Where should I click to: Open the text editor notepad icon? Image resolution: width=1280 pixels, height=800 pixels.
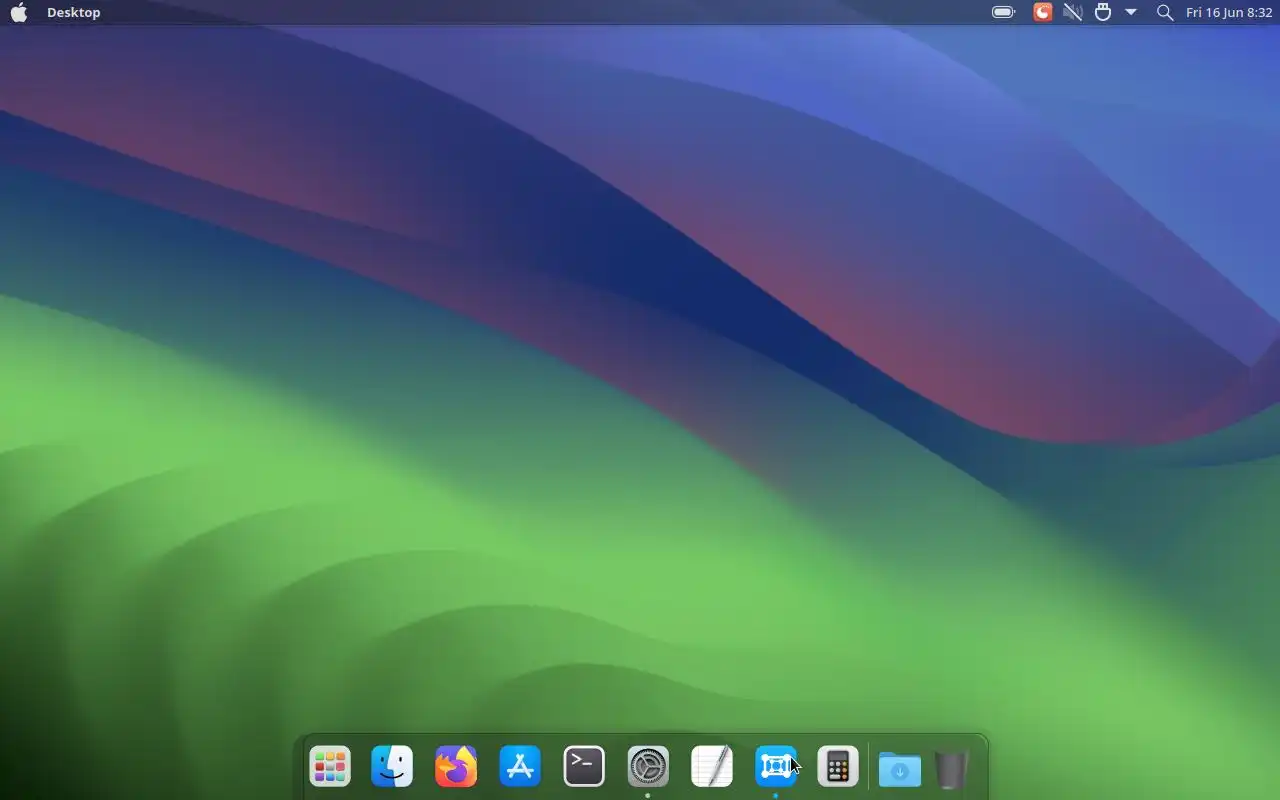(x=712, y=767)
